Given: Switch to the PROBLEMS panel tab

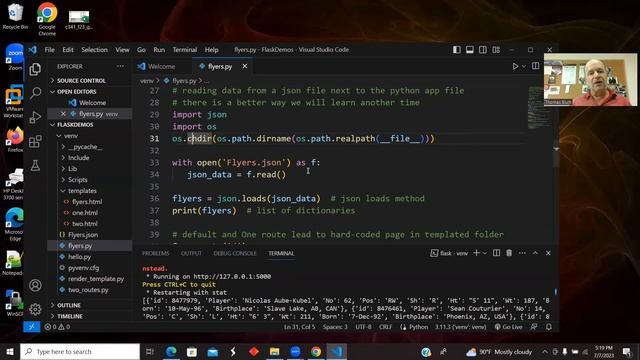Looking at the screenshot, I should (156, 253).
